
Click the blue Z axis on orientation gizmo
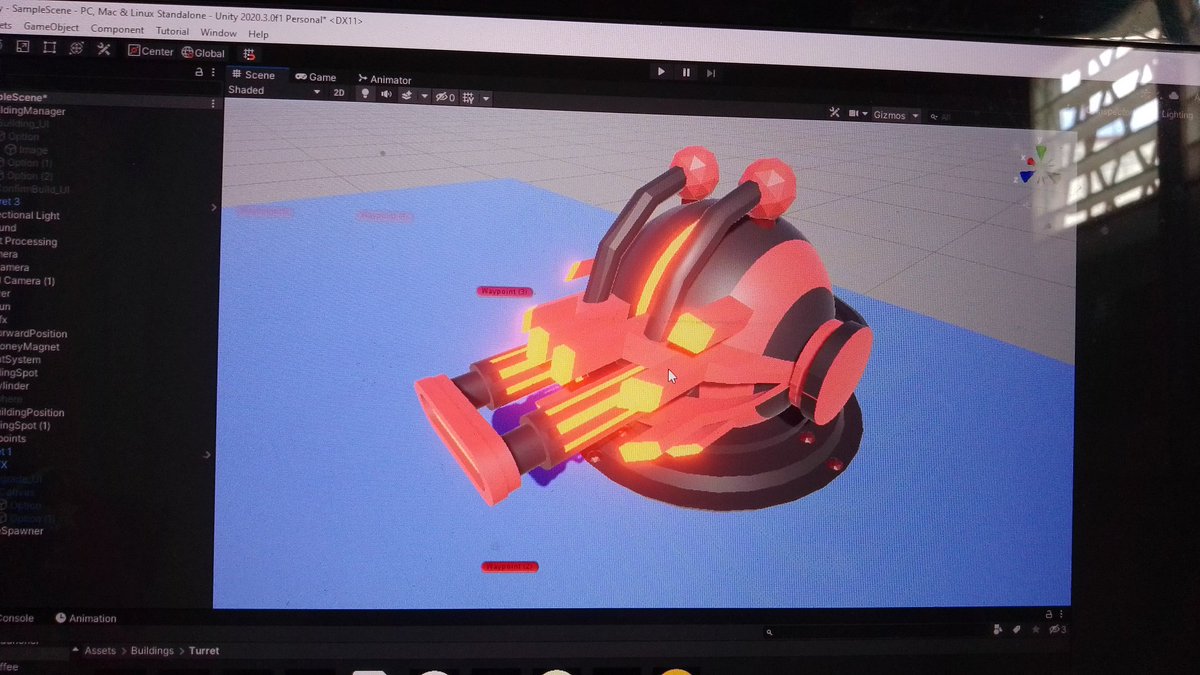(1027, 177)
